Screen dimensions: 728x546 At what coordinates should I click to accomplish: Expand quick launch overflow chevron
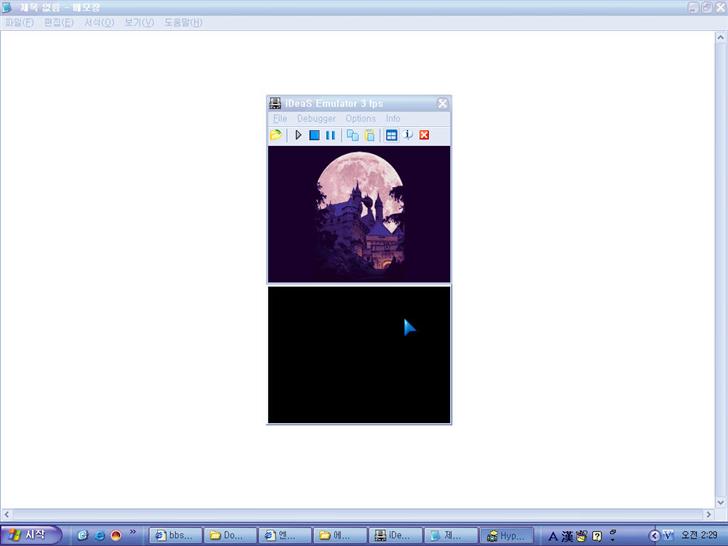[x=133, y=532]
